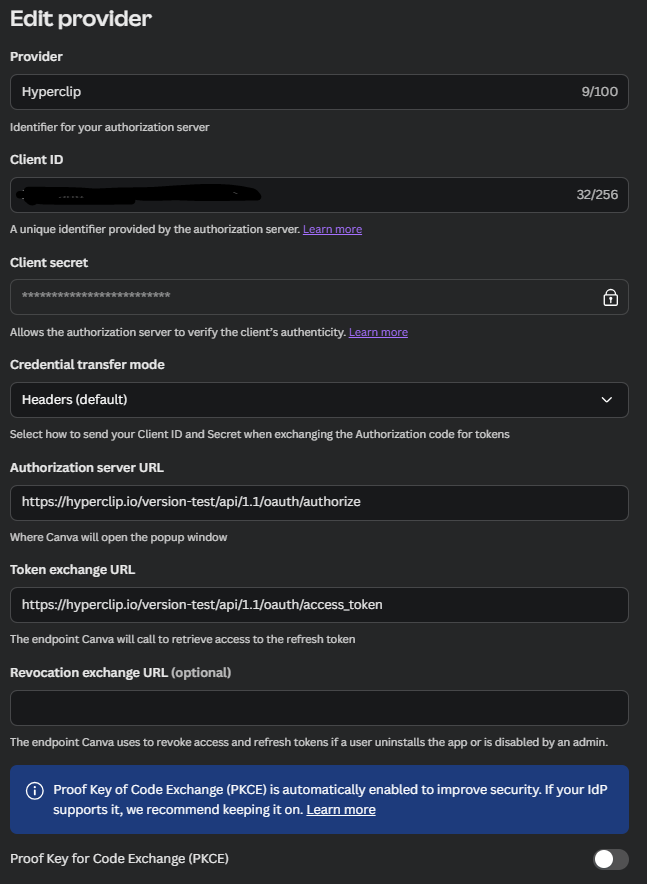Click the chevron arrow on Credential transfer mode
Viewport: 647px width, 884px height.
click(x=607, y=400)
